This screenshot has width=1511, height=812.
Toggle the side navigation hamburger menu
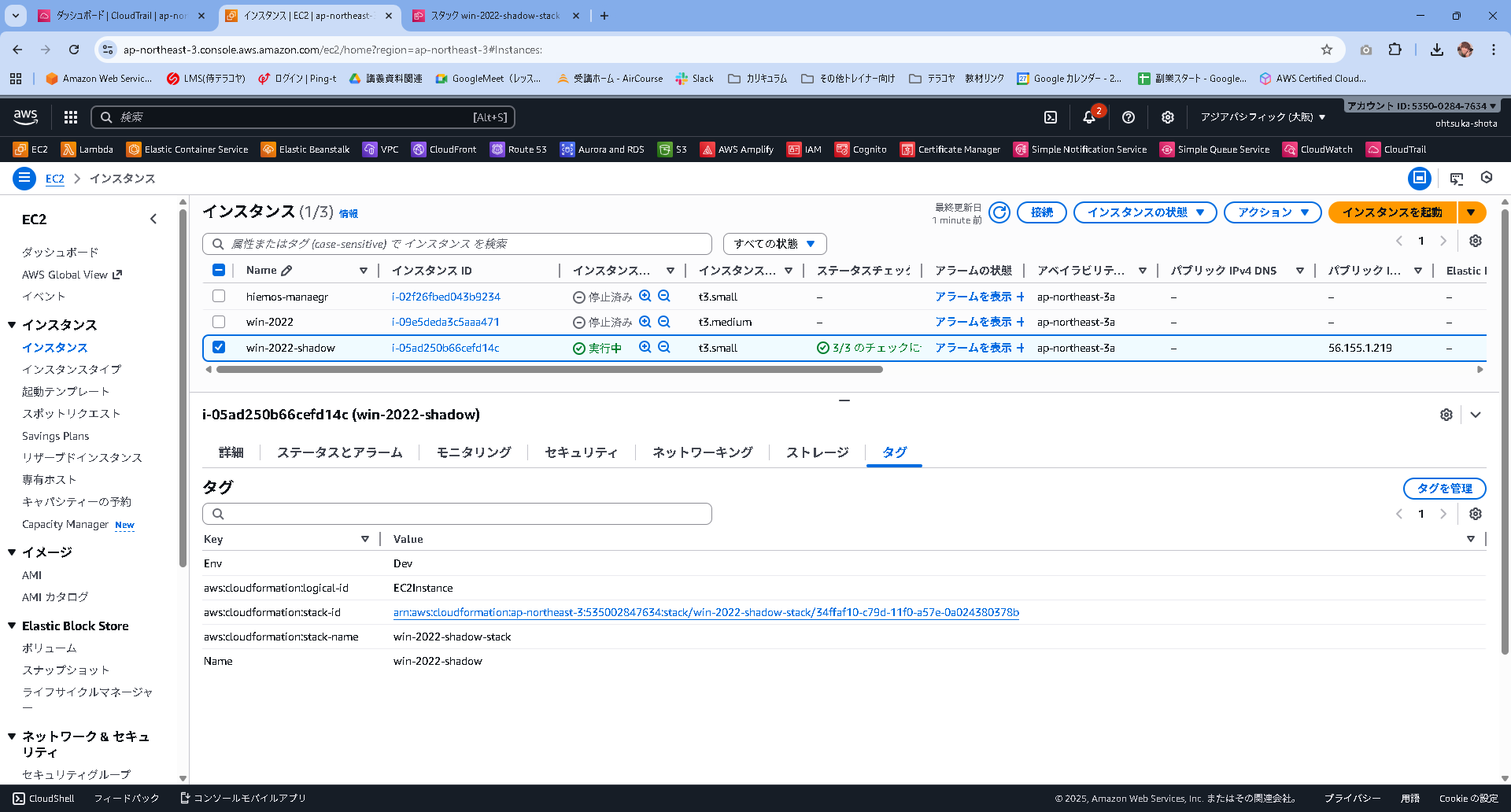(24, 179)
